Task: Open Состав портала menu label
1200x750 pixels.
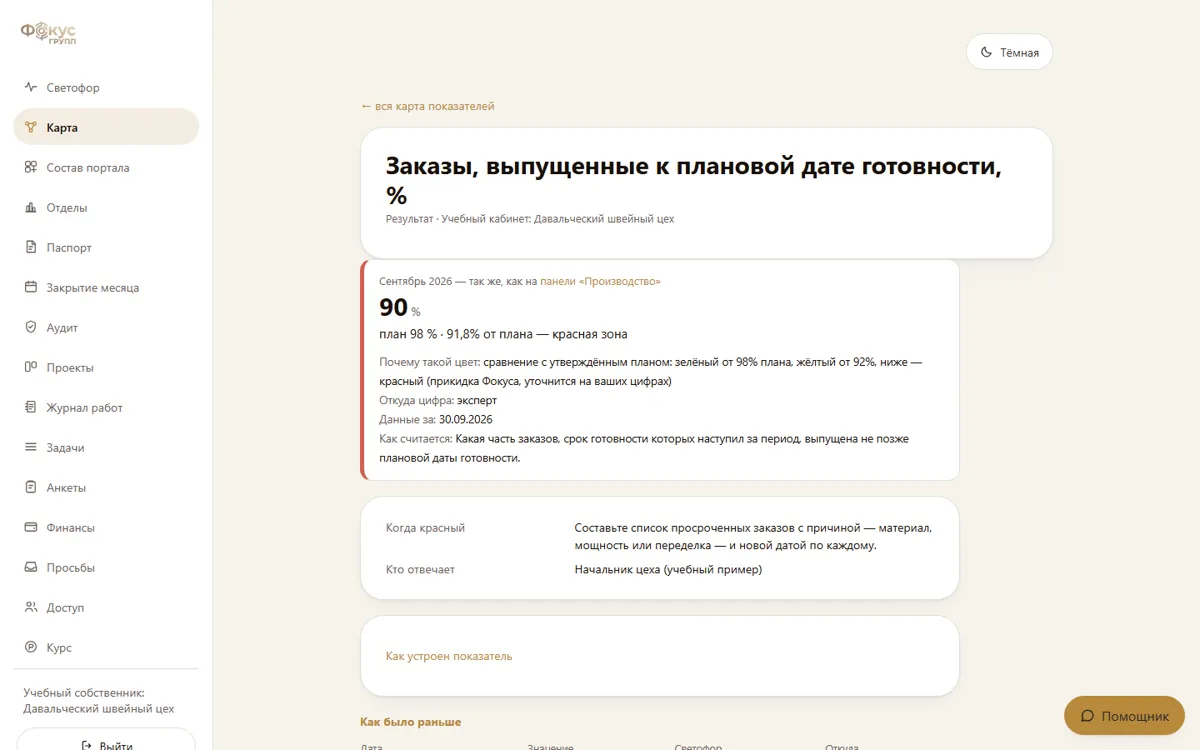Action: (x=88, y=168)
